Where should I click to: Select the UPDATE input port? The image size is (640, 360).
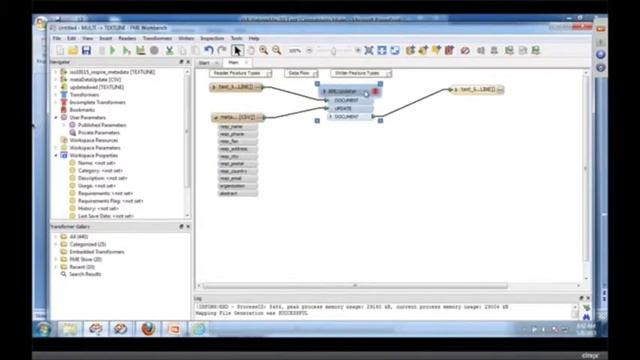[x=351, y=109]
